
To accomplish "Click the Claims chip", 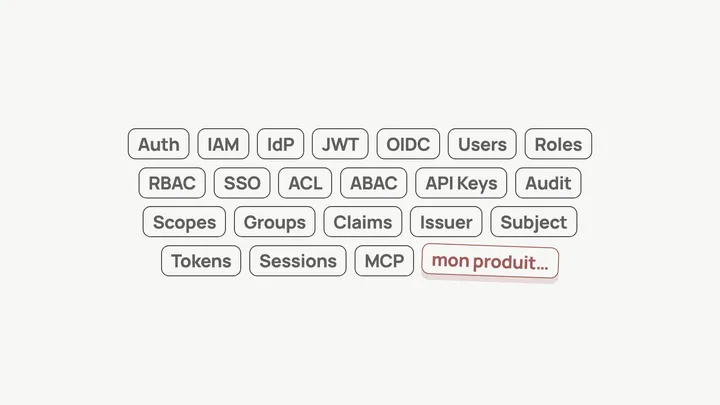I will pos(362,222).
